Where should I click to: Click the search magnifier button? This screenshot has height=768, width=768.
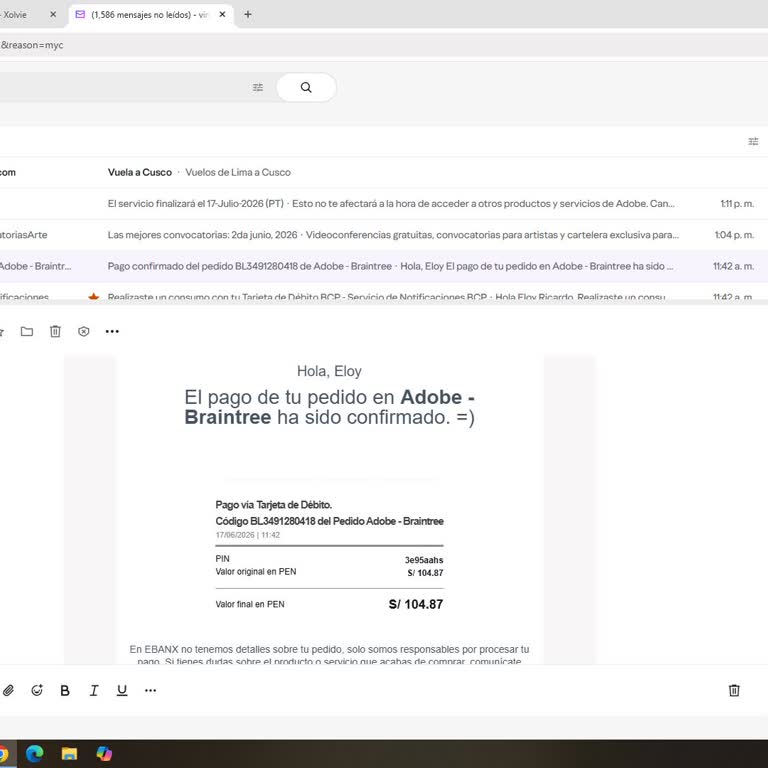306,87
